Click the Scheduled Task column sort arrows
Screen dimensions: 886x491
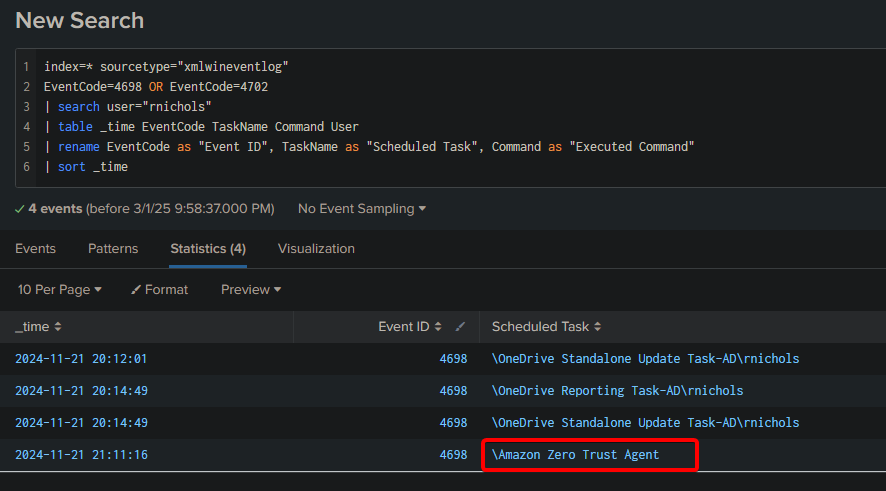point(597,327)
